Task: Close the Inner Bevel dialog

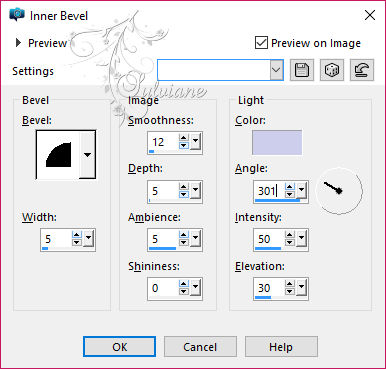Action: (370, 15)
